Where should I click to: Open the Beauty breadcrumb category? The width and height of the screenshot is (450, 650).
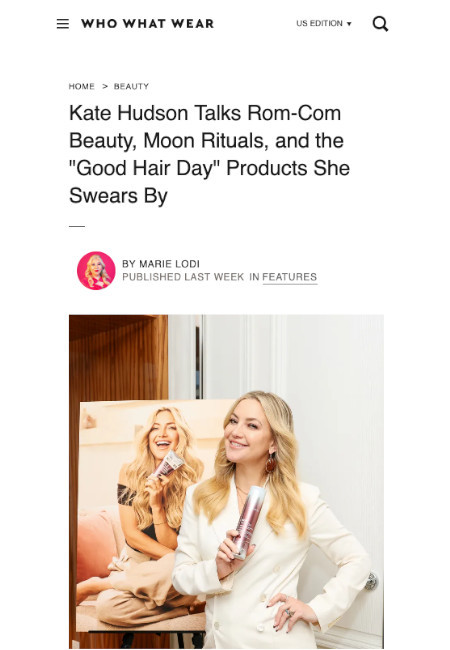[x=131, y=87]
